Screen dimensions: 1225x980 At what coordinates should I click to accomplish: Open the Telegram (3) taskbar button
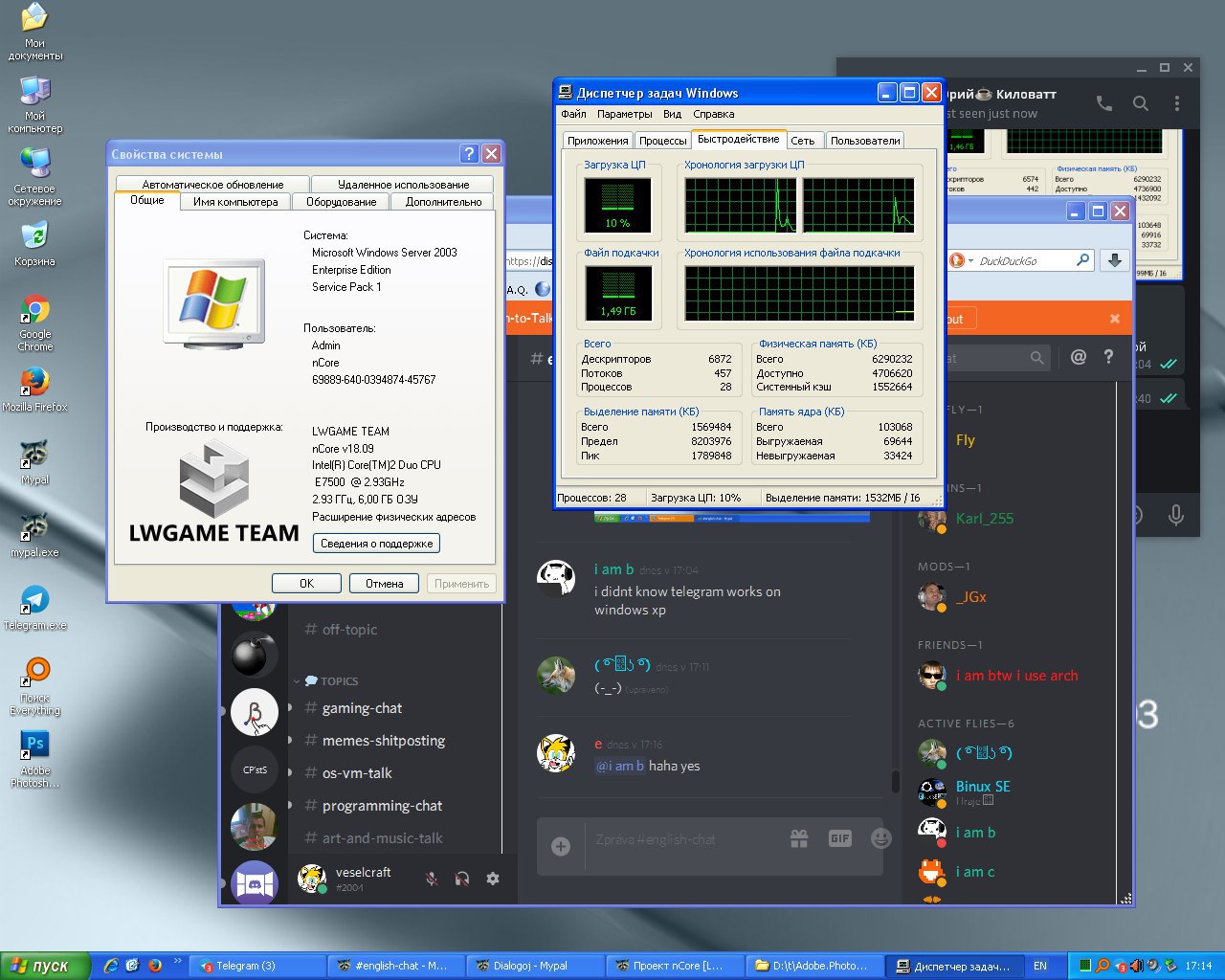[x=256, y=966]
